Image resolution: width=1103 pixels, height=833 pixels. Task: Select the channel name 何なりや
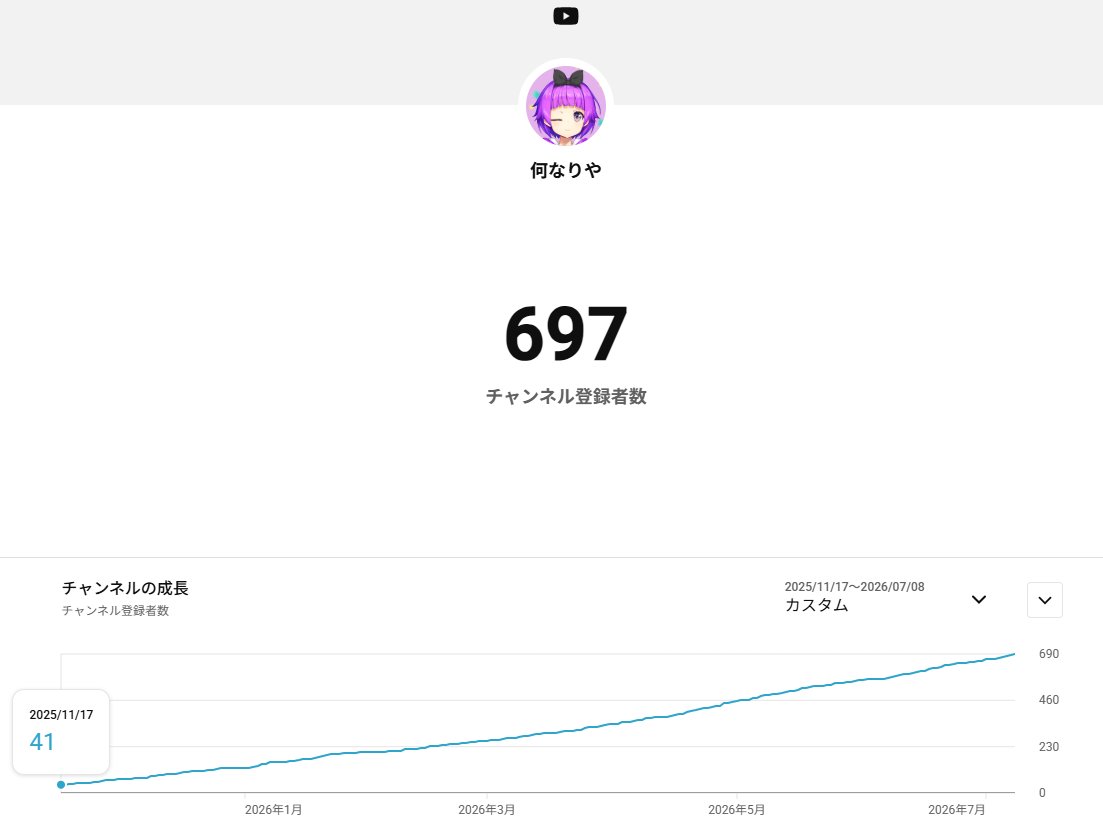[x=566, y=170]
